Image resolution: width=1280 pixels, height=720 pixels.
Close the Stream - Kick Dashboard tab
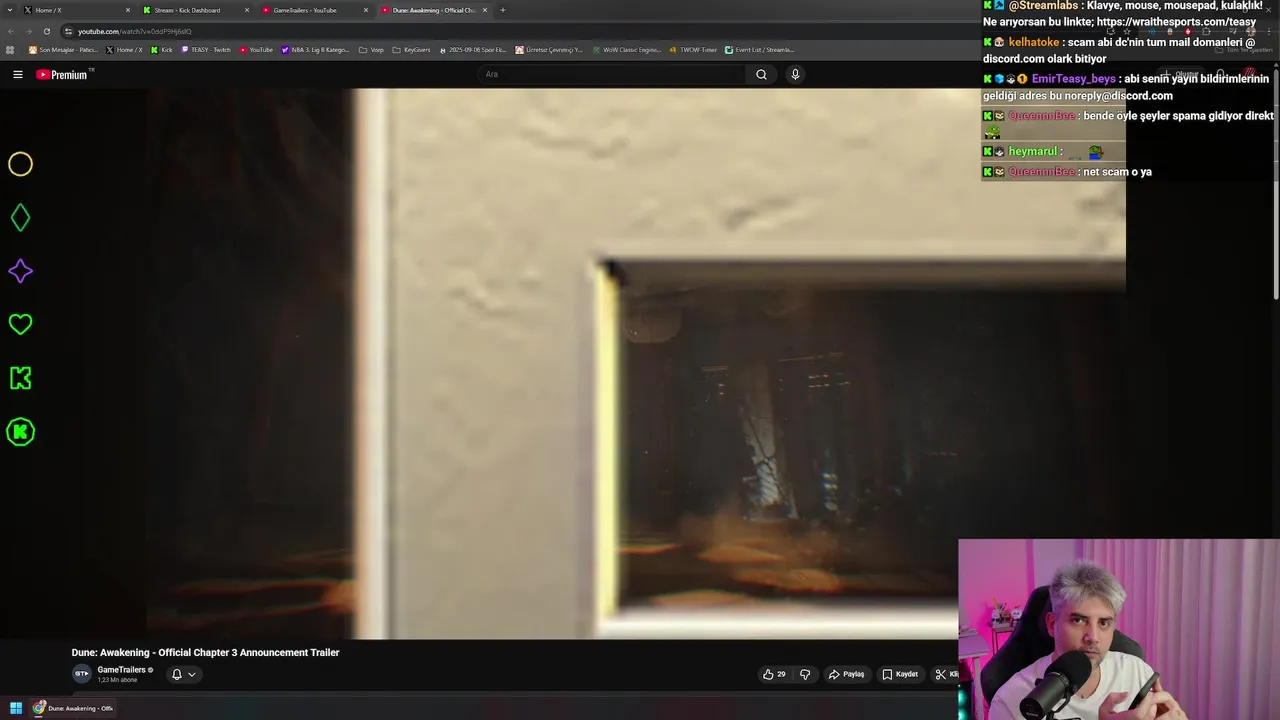(x=247, y=10)
